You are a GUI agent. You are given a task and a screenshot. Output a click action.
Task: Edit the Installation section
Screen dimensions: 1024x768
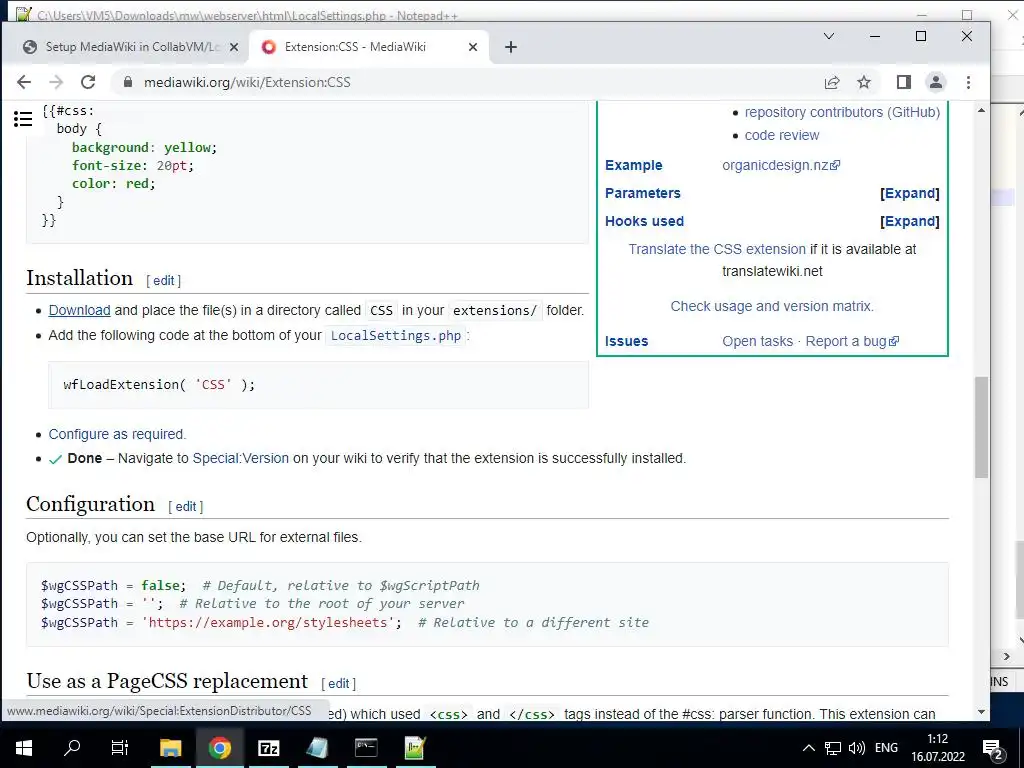coord(163,281)
